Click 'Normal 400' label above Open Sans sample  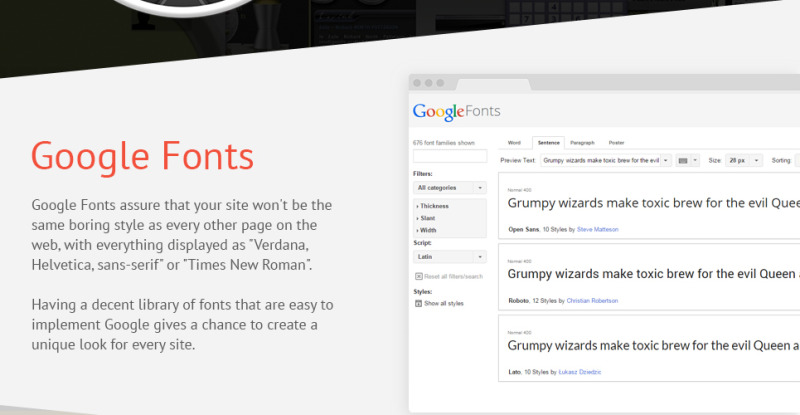pos(519,190)
